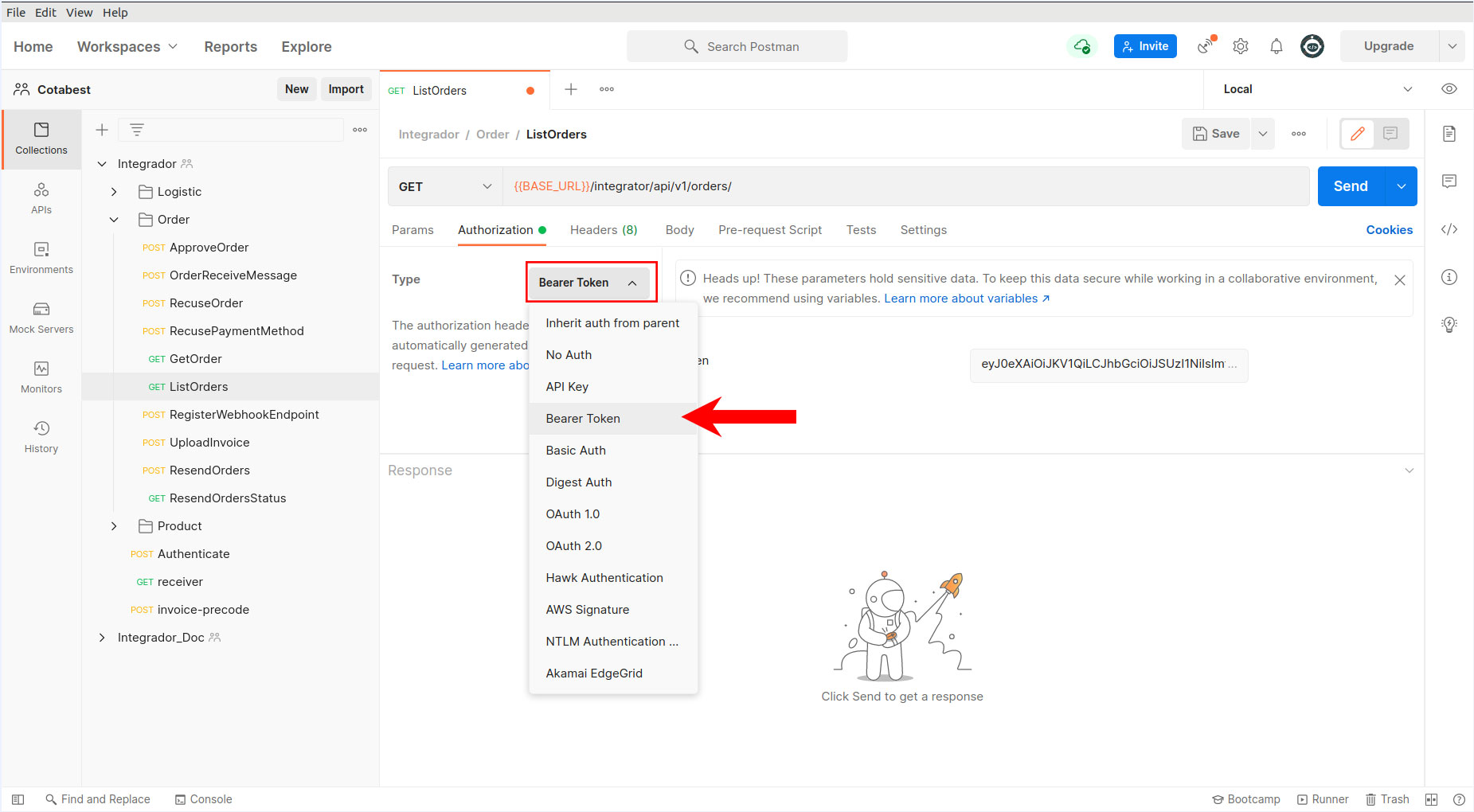This screenshot has height=812, width=1474.
Task: Choose API Key auth type
Action: 613,387
